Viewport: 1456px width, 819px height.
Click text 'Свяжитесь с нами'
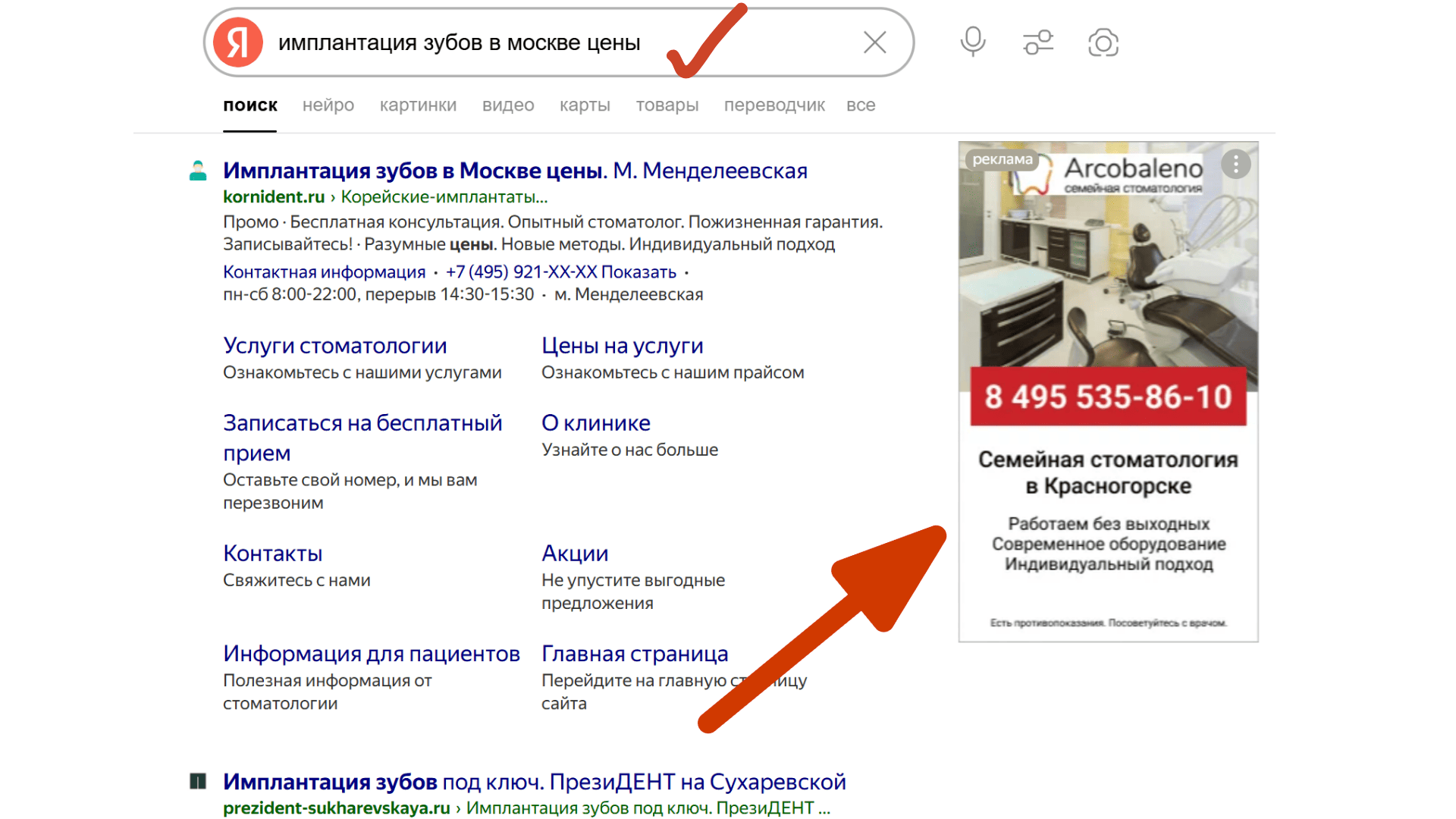297,580
